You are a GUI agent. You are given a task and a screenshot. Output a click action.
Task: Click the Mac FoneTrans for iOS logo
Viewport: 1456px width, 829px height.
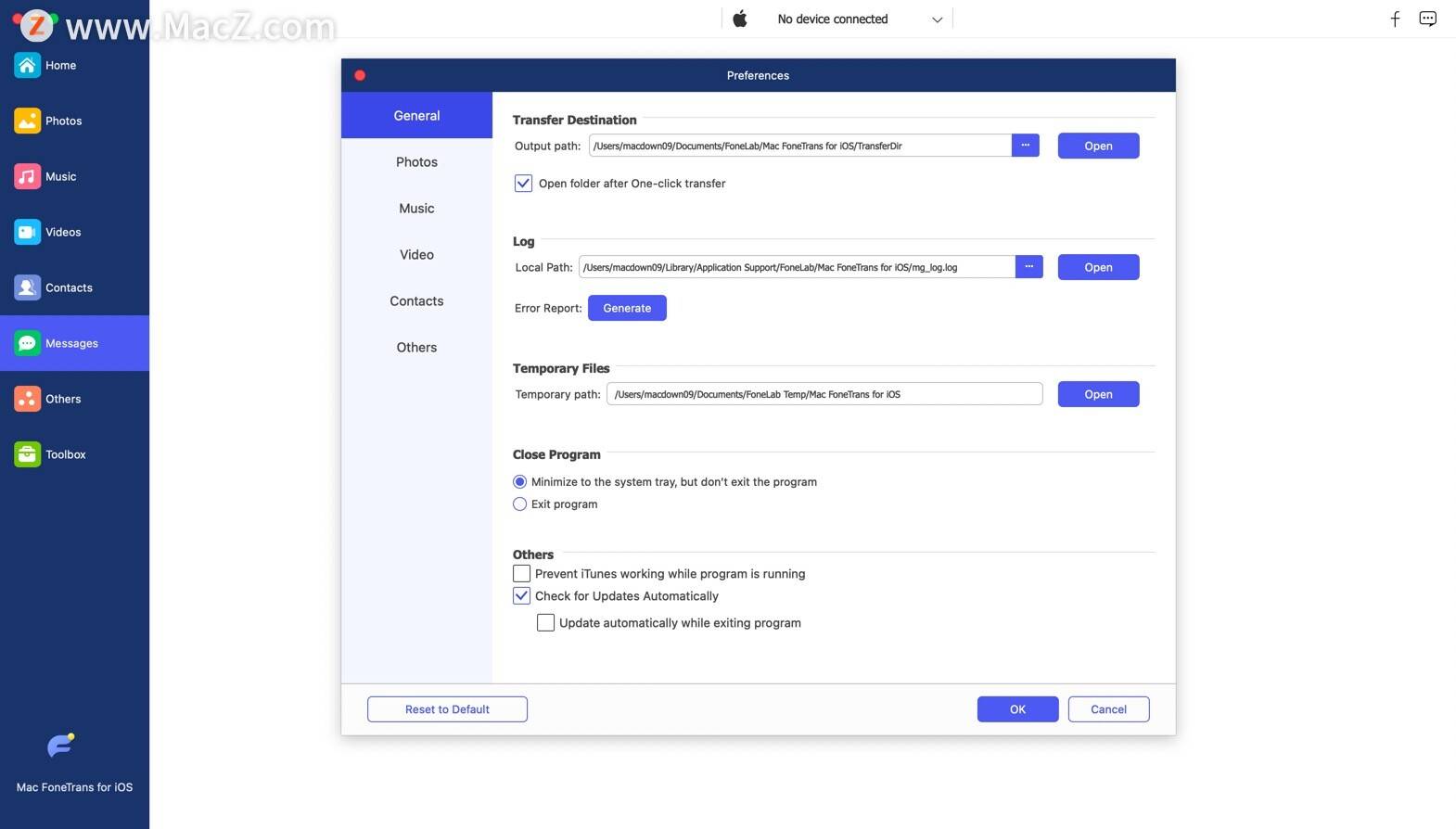[61, 746]
